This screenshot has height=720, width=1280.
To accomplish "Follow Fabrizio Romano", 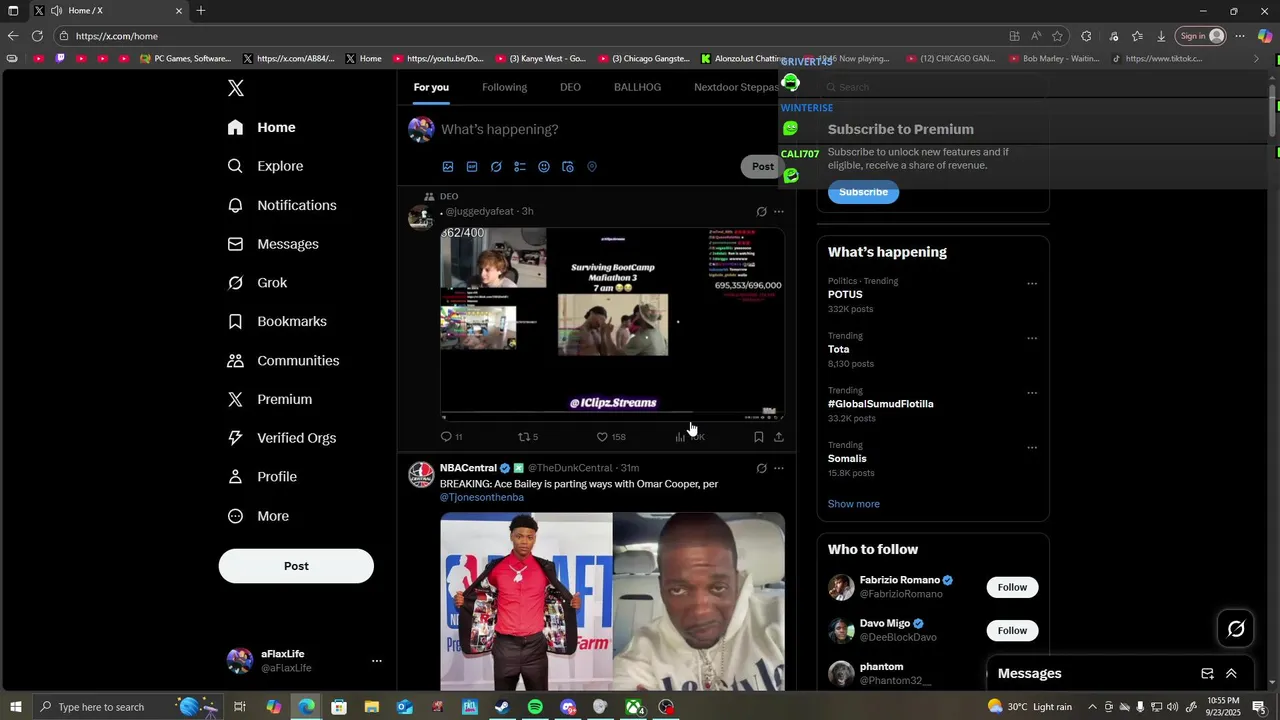I will 1012,587.
